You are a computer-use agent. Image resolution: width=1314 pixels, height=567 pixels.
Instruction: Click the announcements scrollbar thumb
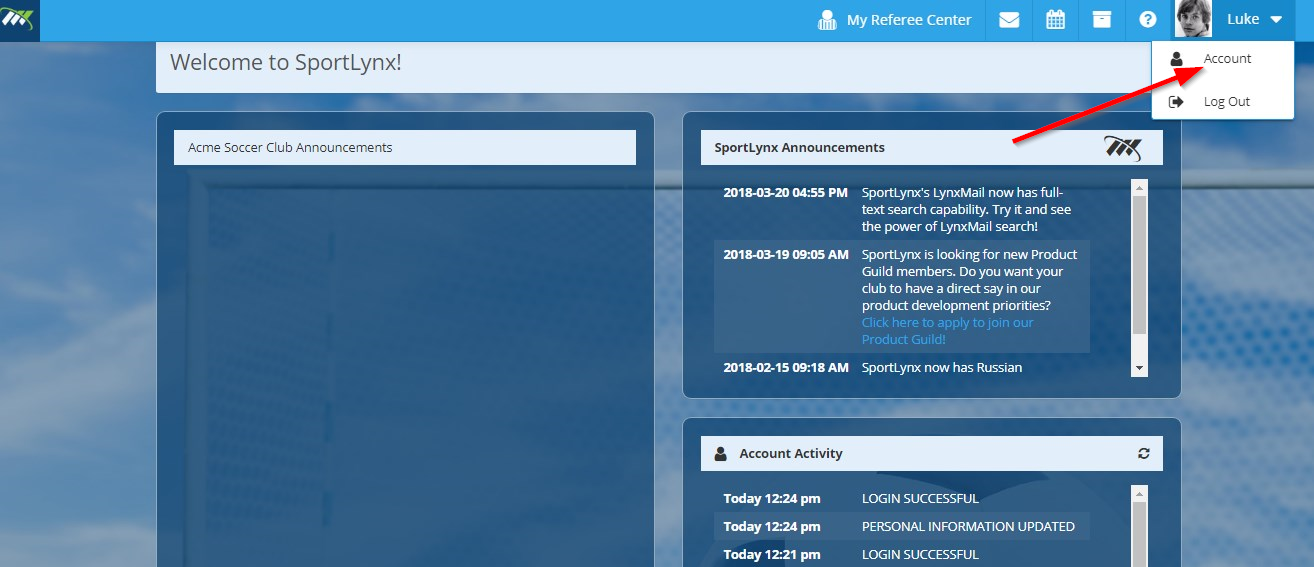(x=1139, y=265)
